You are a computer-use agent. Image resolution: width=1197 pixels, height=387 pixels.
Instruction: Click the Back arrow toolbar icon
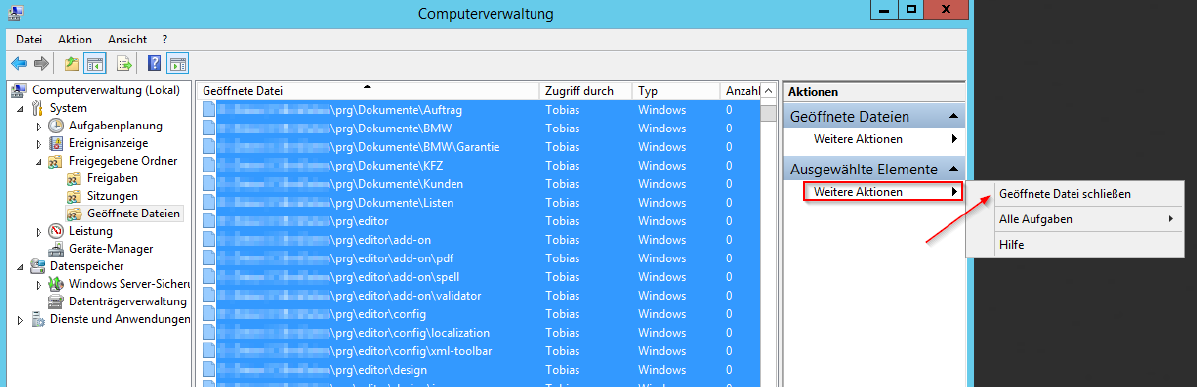(18, 63)
